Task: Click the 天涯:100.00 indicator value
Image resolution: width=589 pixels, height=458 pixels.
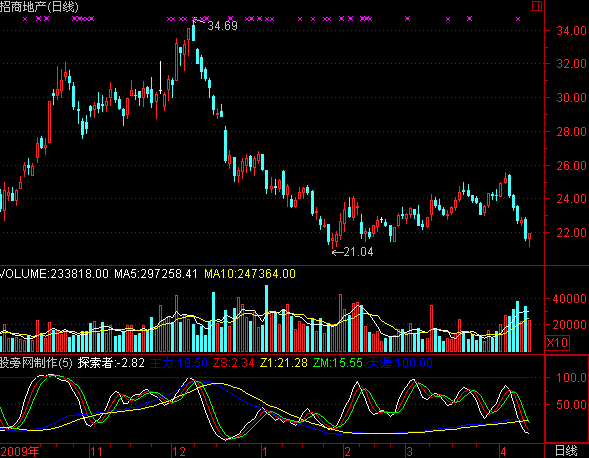Action: [x=400, y=363]
